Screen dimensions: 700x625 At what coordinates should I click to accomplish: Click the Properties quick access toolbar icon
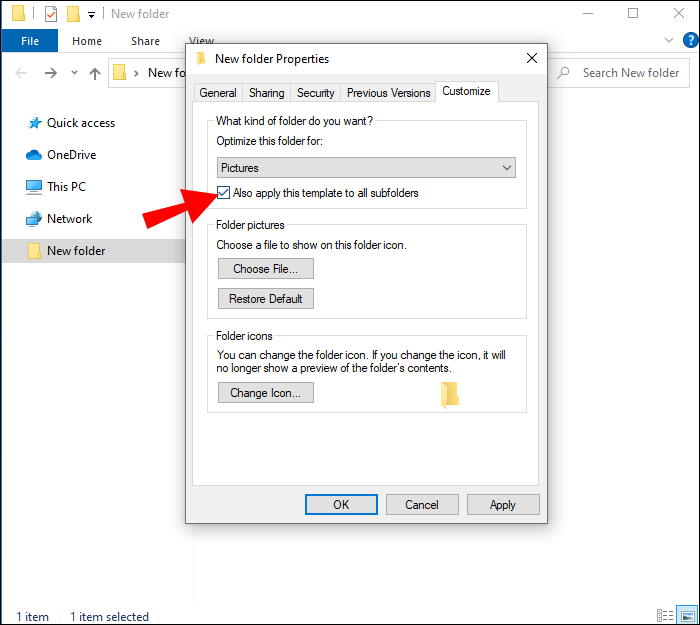point(51,14)
